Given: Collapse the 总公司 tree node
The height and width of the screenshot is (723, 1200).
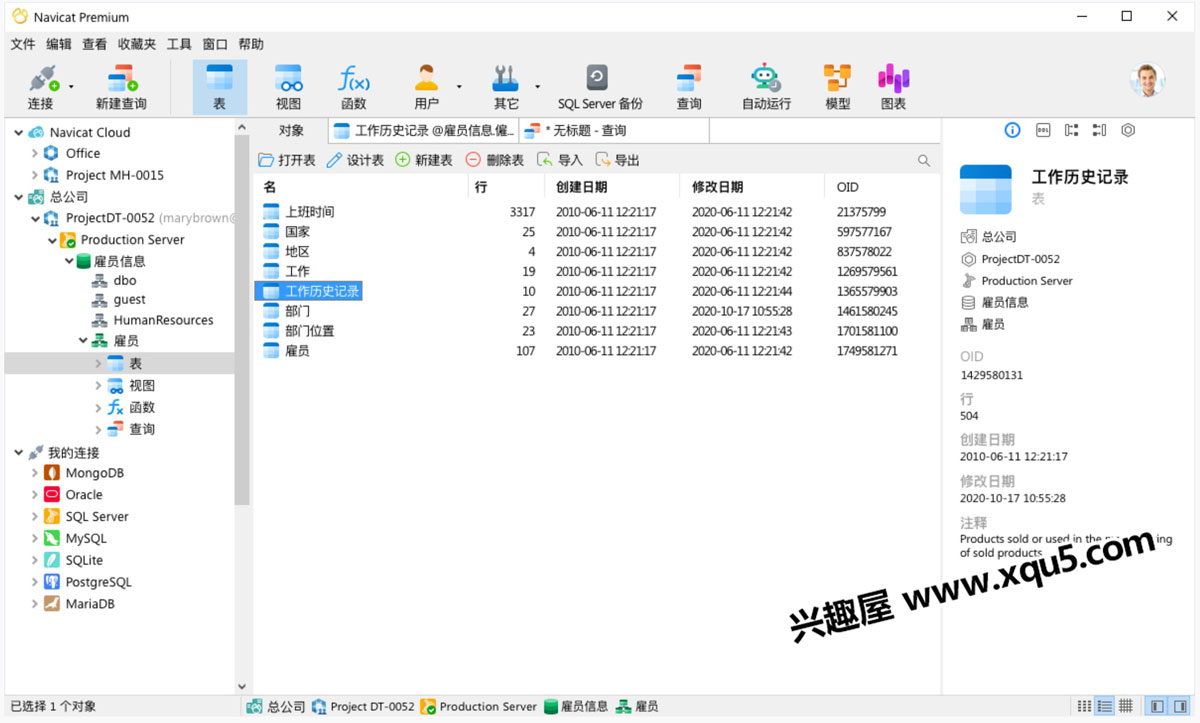Looking at the screenshot, I should pos(18,197).
